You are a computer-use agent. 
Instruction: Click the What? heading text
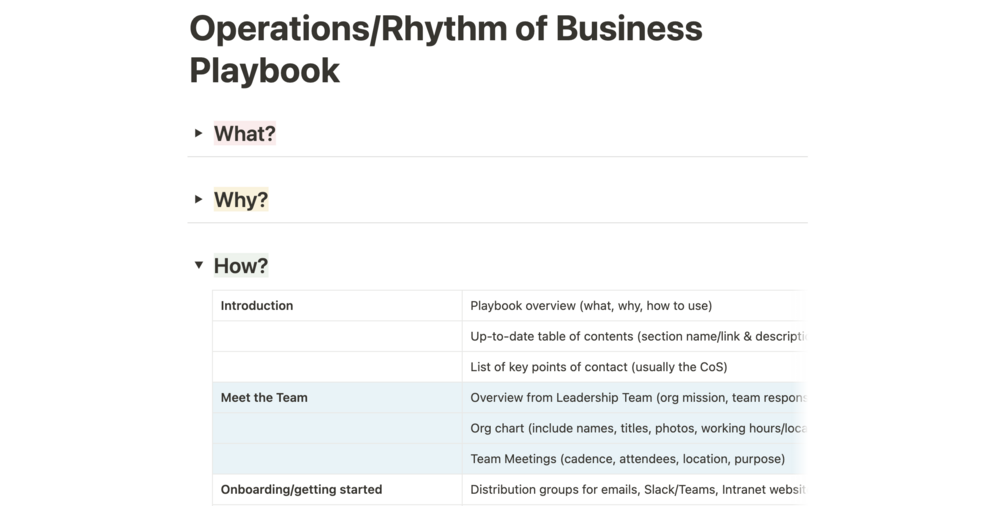click(x=244, y=134)
